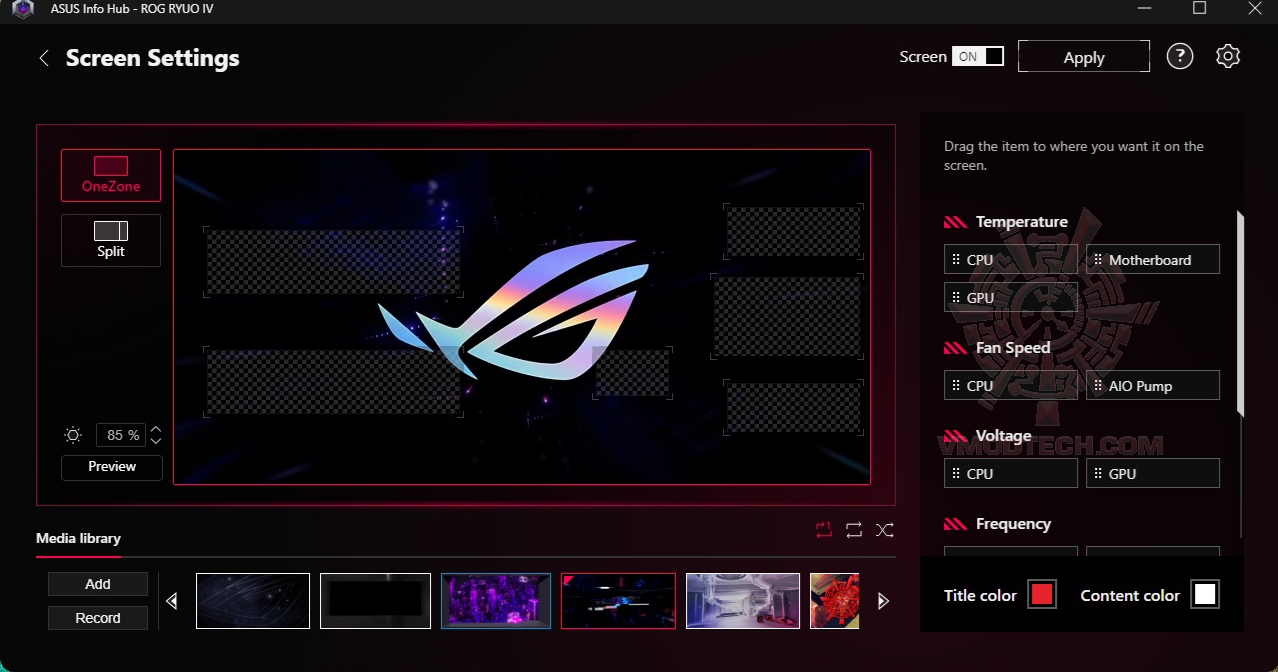Click the Frequency section heading
The width and height of the screenshot is (1278, 672).
tap(1013, 524)
